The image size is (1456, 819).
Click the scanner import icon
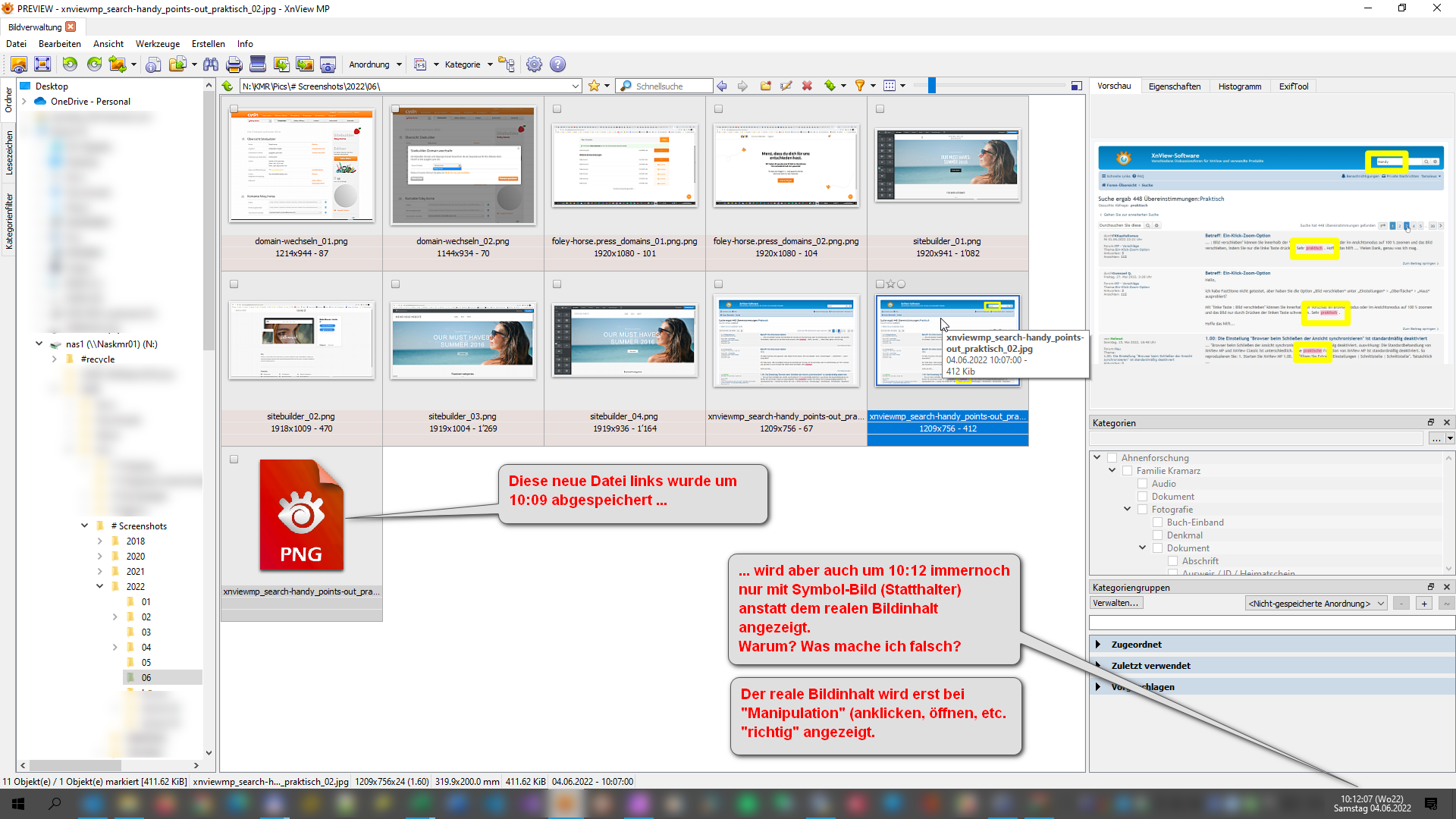click(x=258, y=64)
